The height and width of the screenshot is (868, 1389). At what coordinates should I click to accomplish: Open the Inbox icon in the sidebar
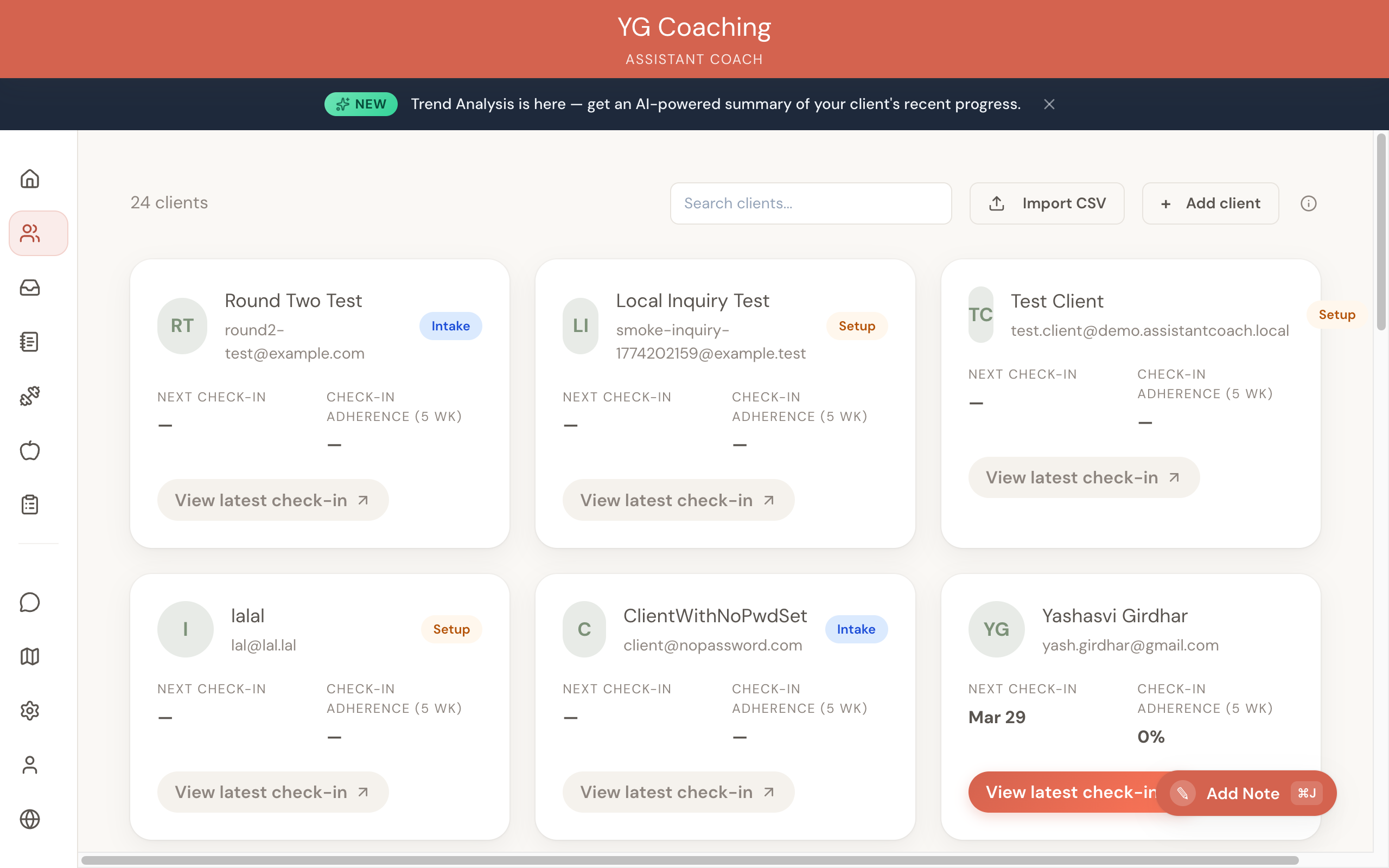pyautogui.click(x=29, y=288)
